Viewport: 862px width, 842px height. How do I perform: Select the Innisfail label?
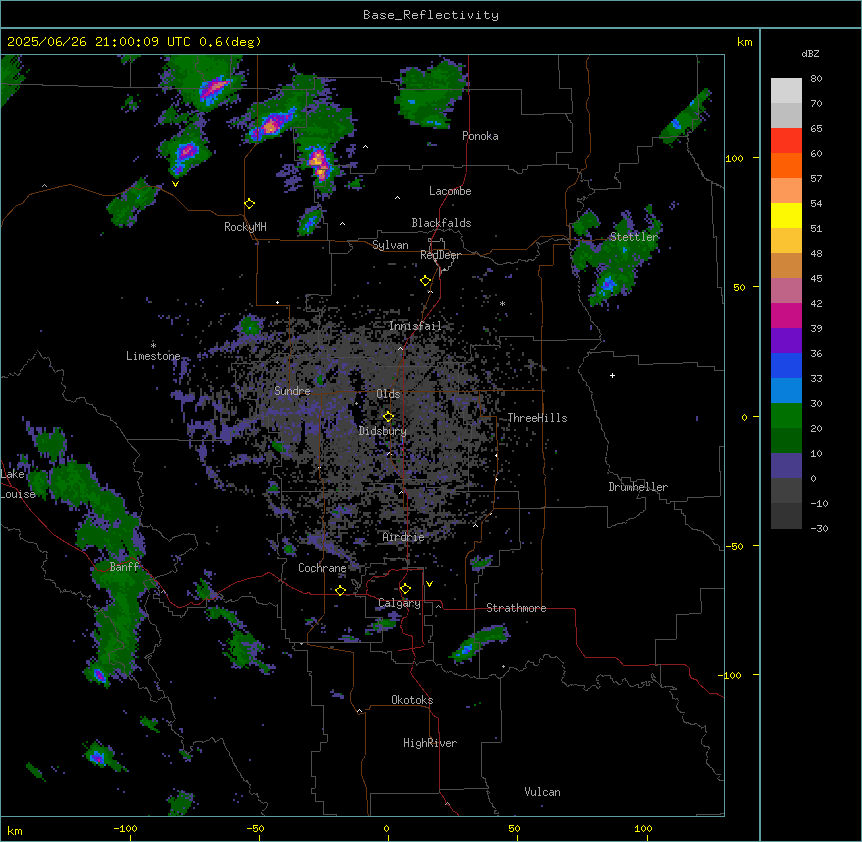tap(415, 326)
